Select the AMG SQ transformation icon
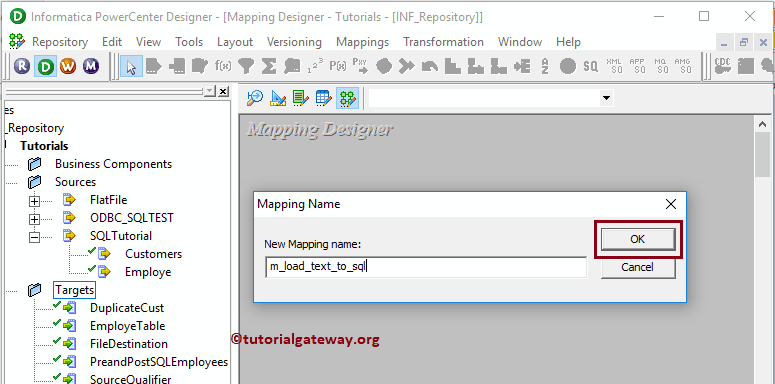The image size is (775, 384). (x=683, y=66)
